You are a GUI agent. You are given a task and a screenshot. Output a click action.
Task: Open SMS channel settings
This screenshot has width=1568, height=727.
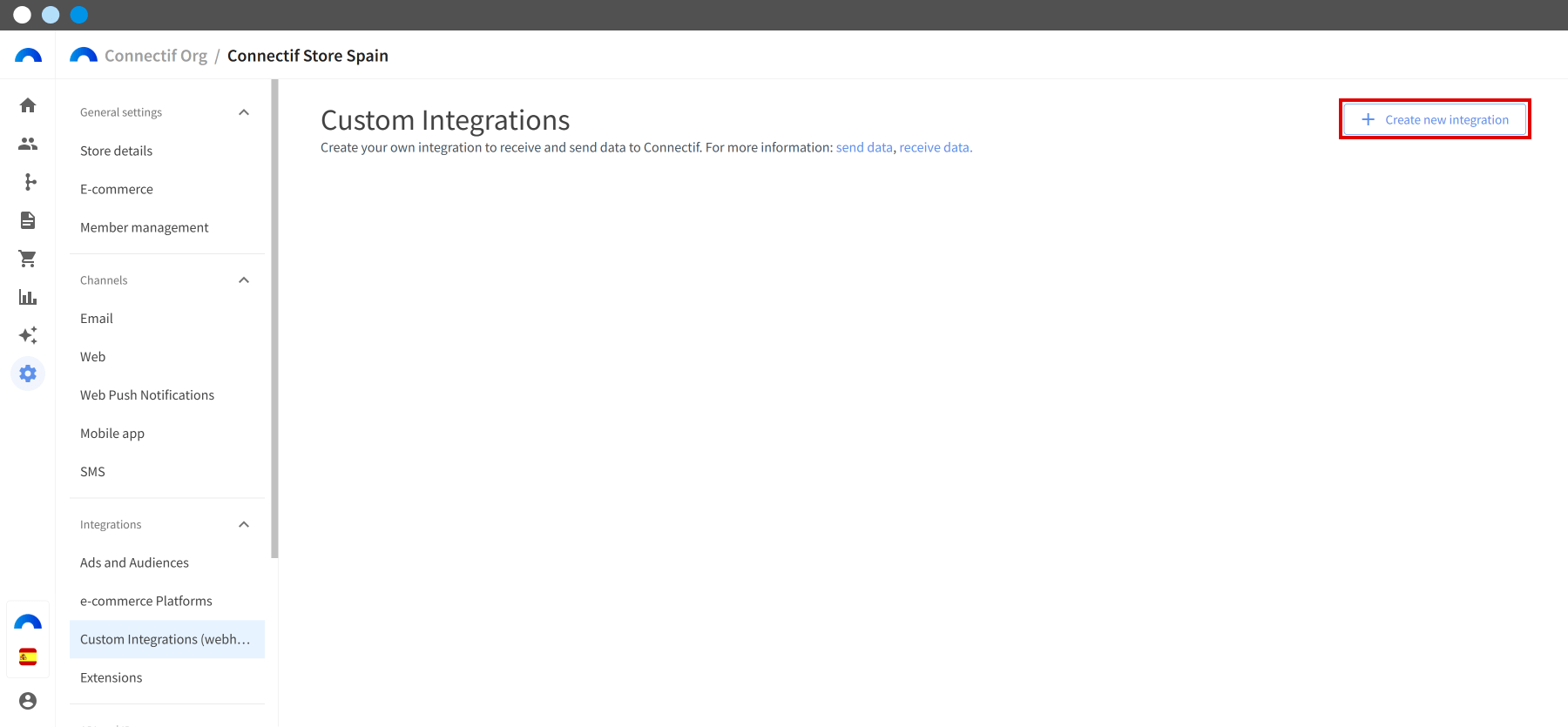[167, 472]
